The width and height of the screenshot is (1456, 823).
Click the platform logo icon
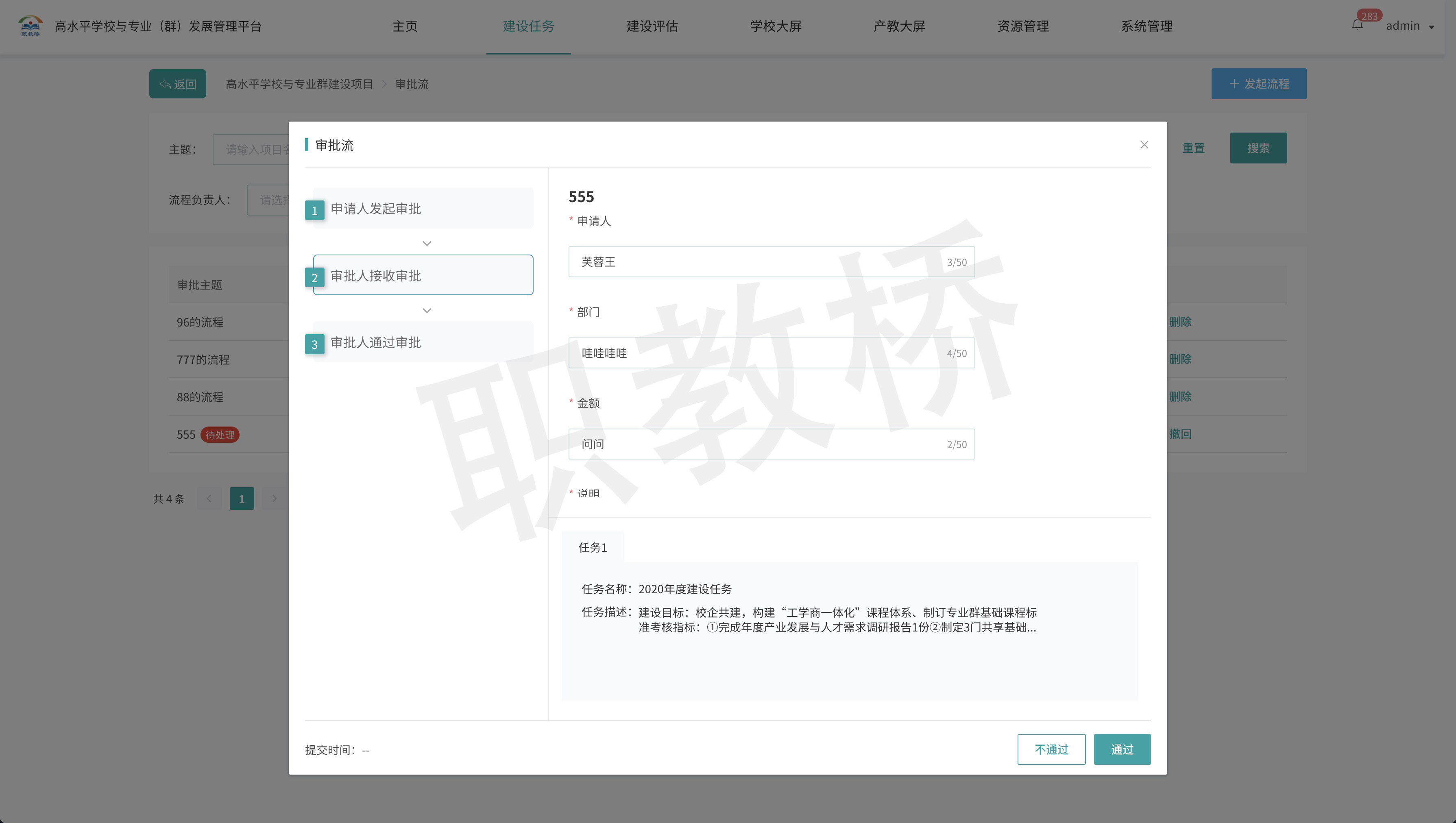click(30, 26)
